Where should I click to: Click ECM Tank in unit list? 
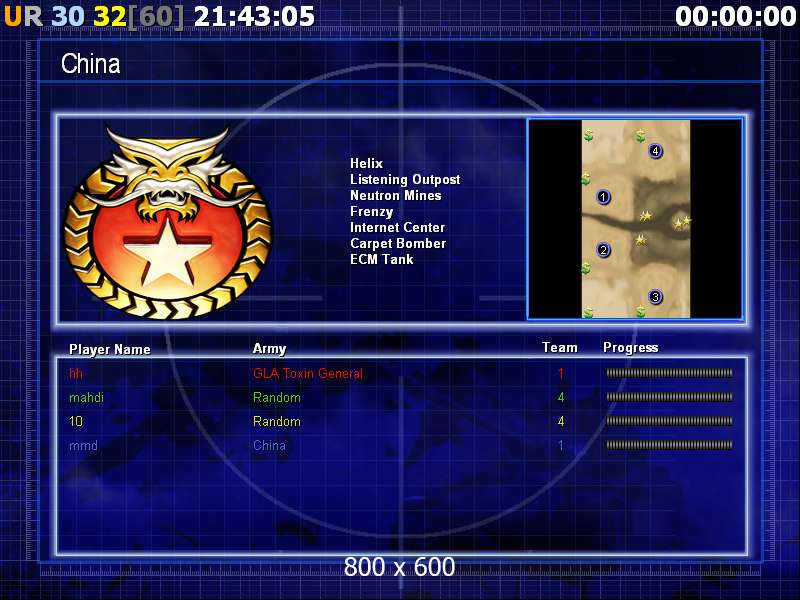coord(382,259)
